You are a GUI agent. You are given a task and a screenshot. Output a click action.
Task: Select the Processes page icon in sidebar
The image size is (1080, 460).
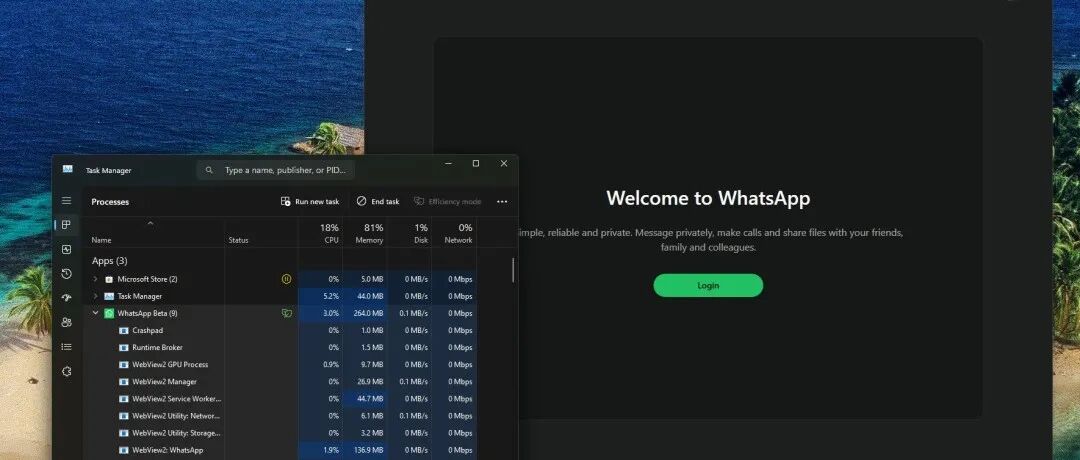66,224
